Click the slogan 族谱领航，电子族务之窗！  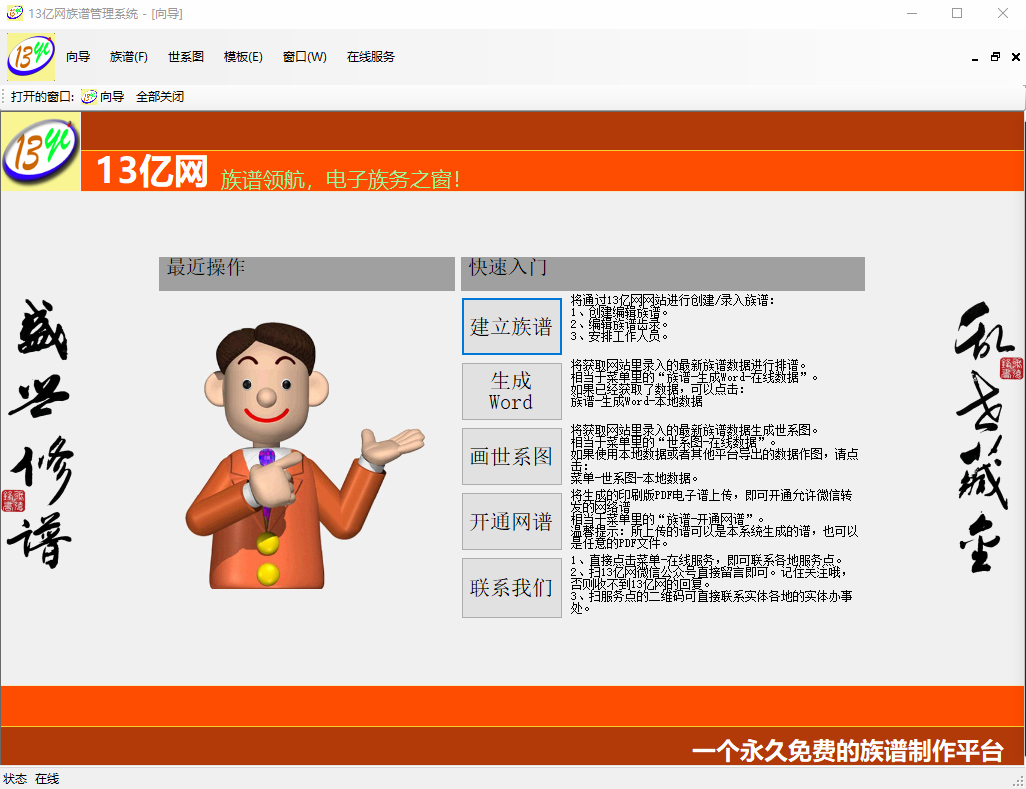[x=340, y=179]
